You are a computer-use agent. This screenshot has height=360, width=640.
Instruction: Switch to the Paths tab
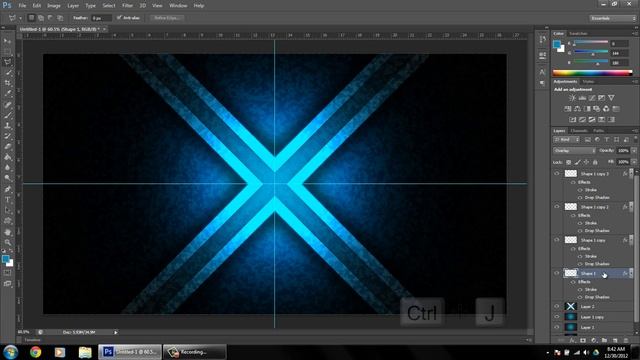click(x=598, y=131)
